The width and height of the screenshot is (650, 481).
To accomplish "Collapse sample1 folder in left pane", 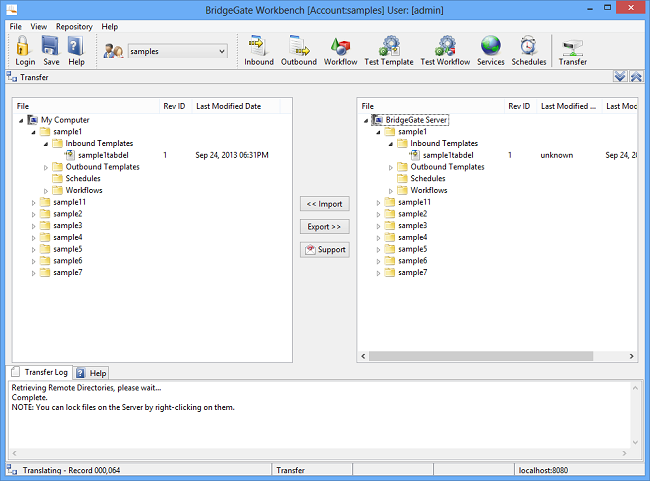I will 34,132.
